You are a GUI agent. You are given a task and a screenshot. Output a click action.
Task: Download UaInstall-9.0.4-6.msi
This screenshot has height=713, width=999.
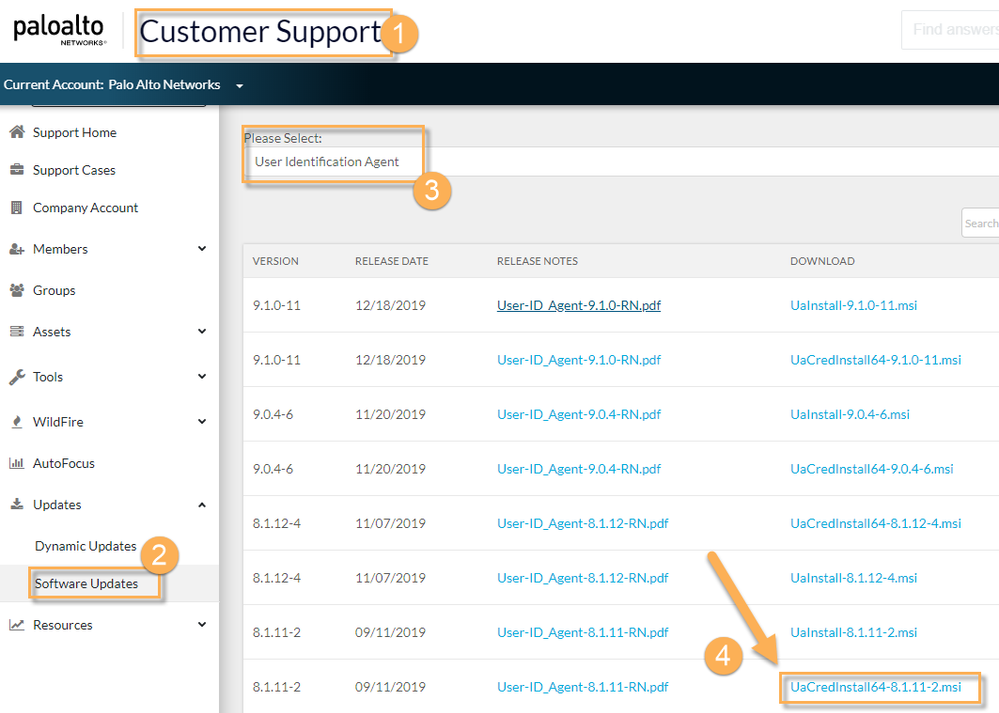tap(850, 414)
